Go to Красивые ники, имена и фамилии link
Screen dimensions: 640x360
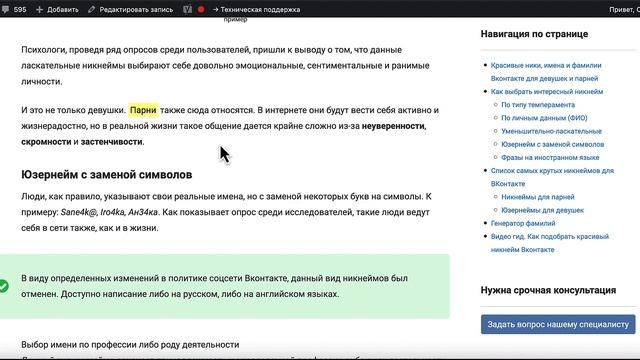pos(546,72)
